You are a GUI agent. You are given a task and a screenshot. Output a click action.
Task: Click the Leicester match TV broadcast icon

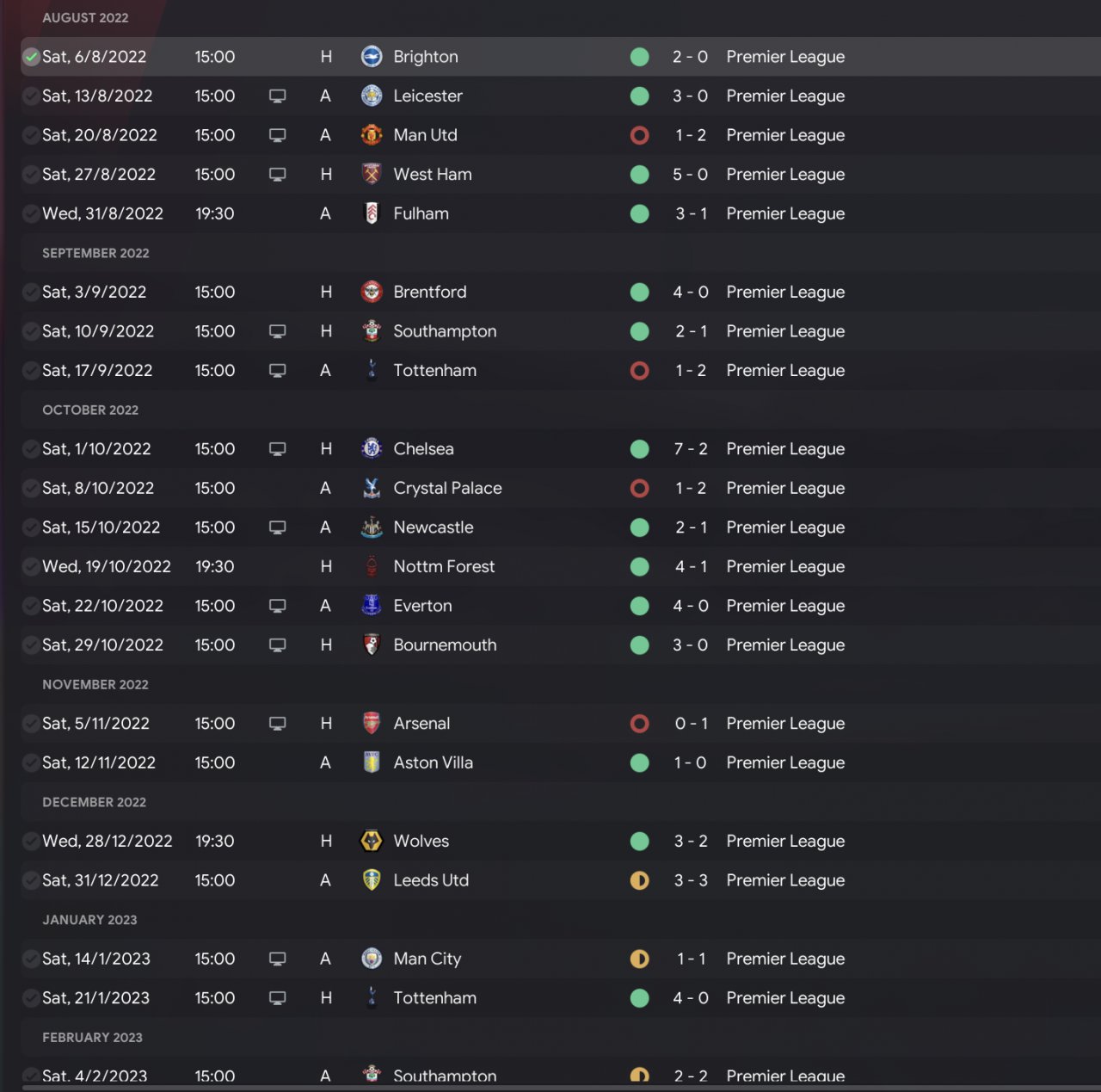pos(277,96)
